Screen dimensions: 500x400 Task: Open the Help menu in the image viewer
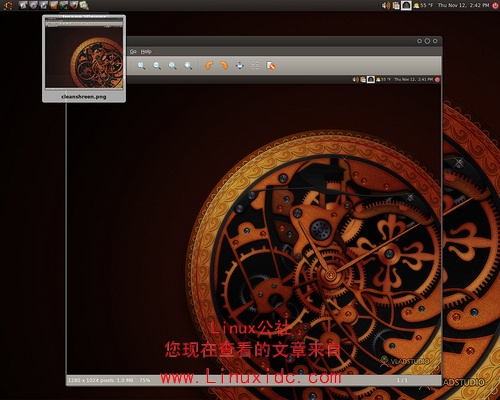(146, 51)
